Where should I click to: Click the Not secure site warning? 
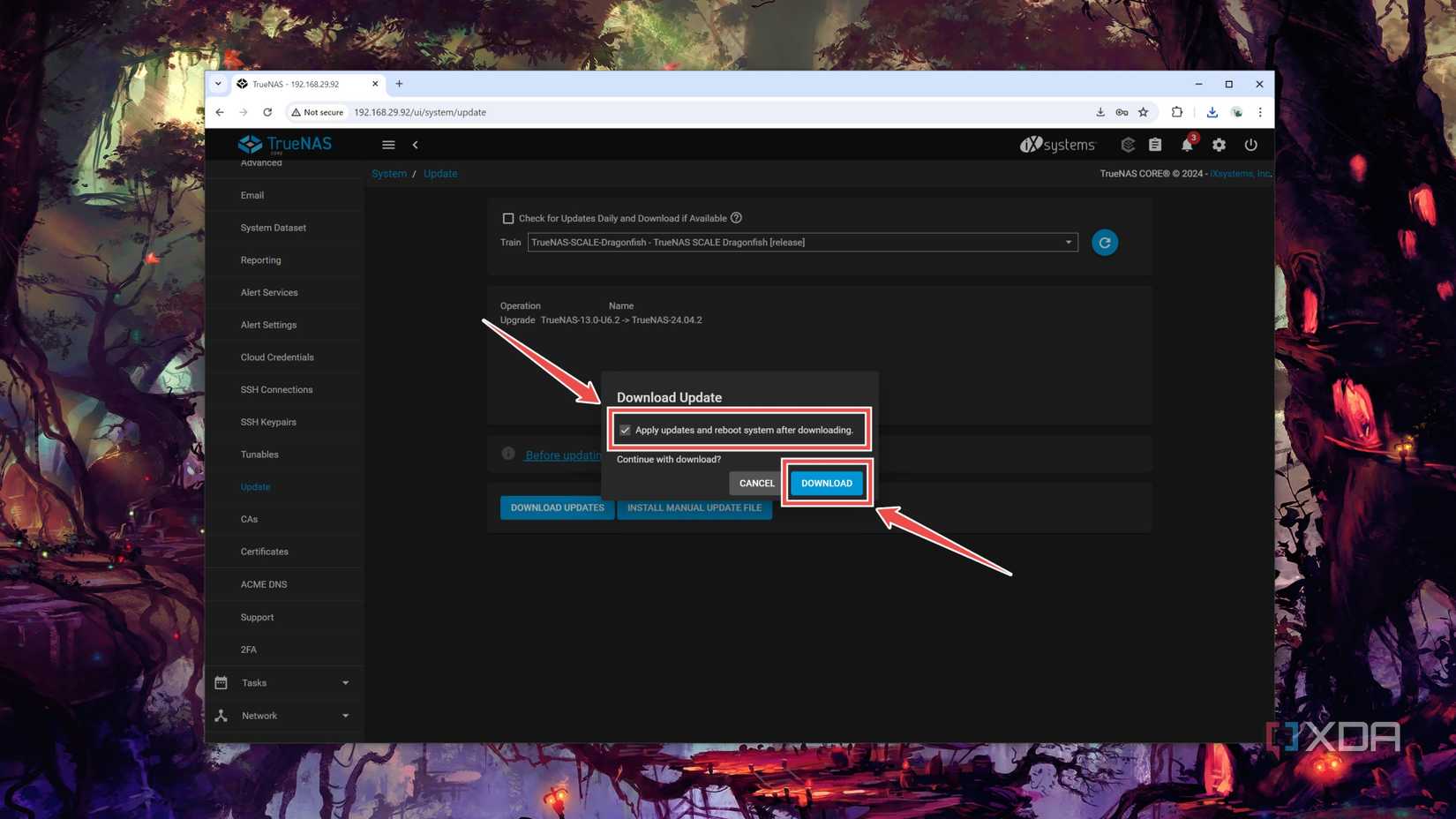coord(317,112)
